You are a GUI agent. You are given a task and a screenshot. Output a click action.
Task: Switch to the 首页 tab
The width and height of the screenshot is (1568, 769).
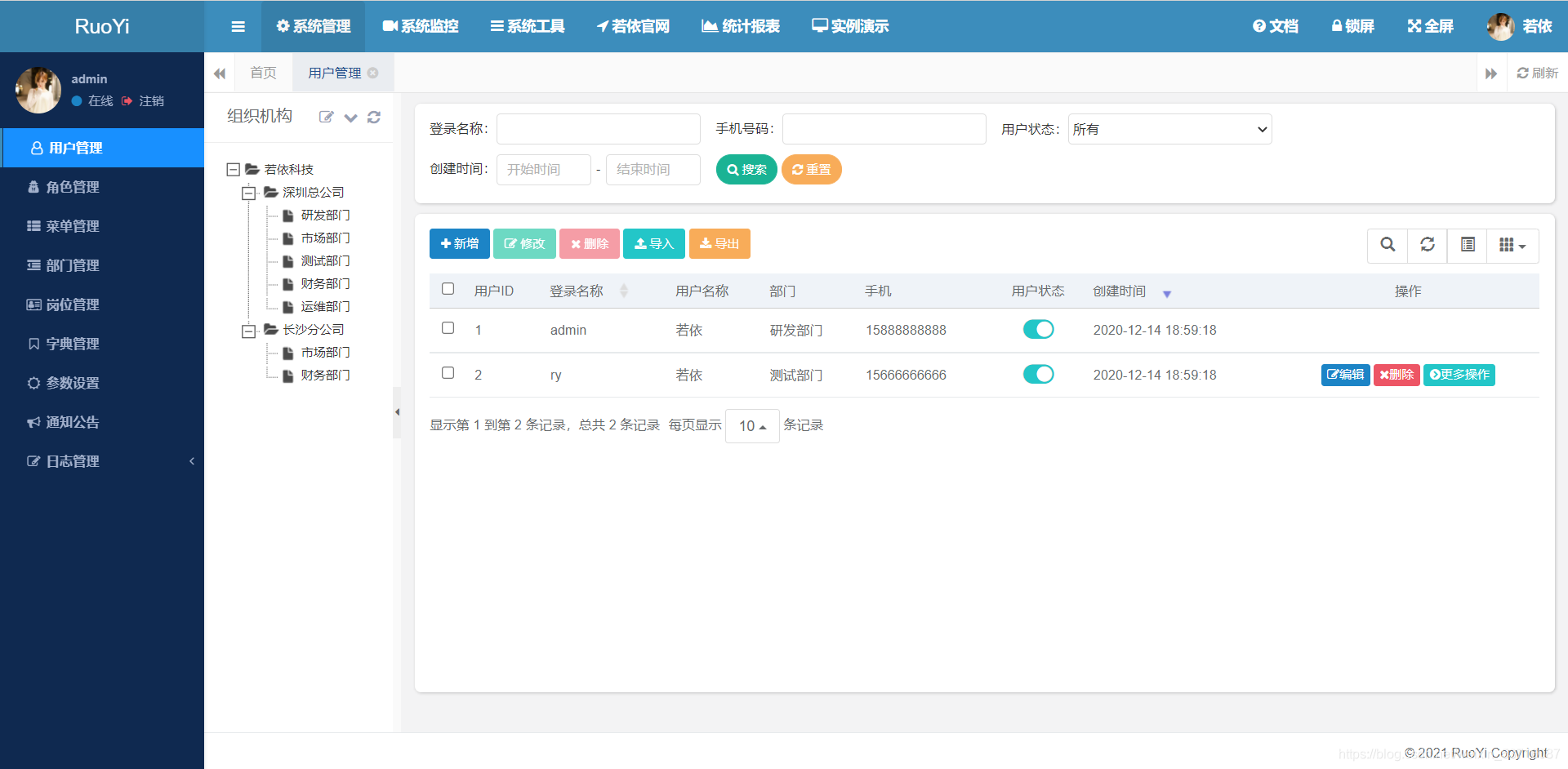click(x=263, y=73)
